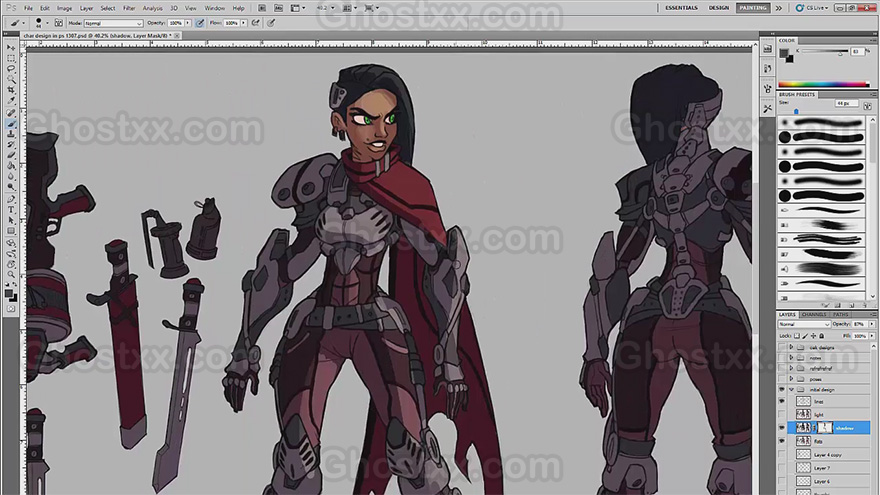Select the Zoom tool in toolbox
The width and height of the screenshot is (880, 495).
coord(11,275)
